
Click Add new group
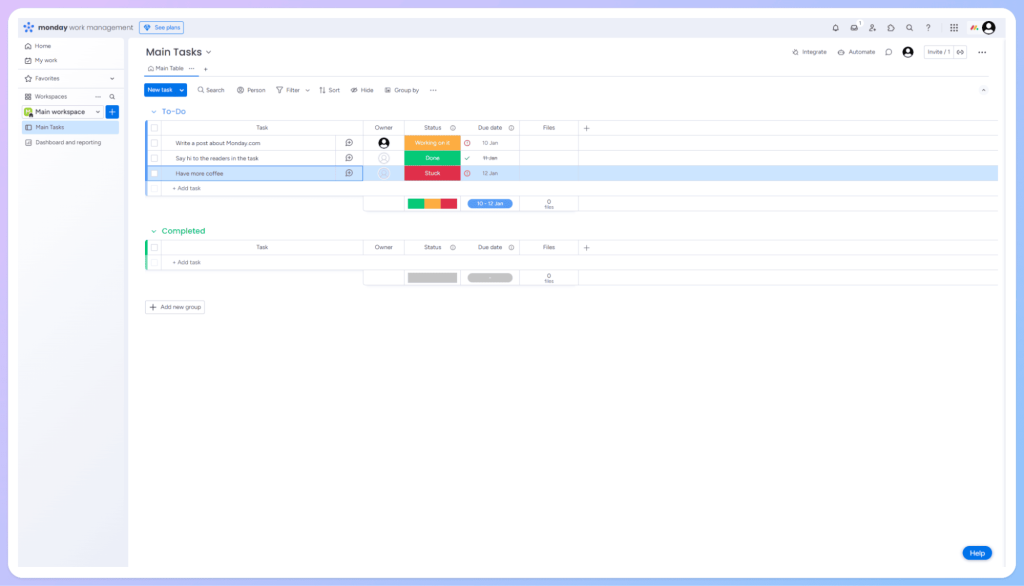(x=175, y=307)
